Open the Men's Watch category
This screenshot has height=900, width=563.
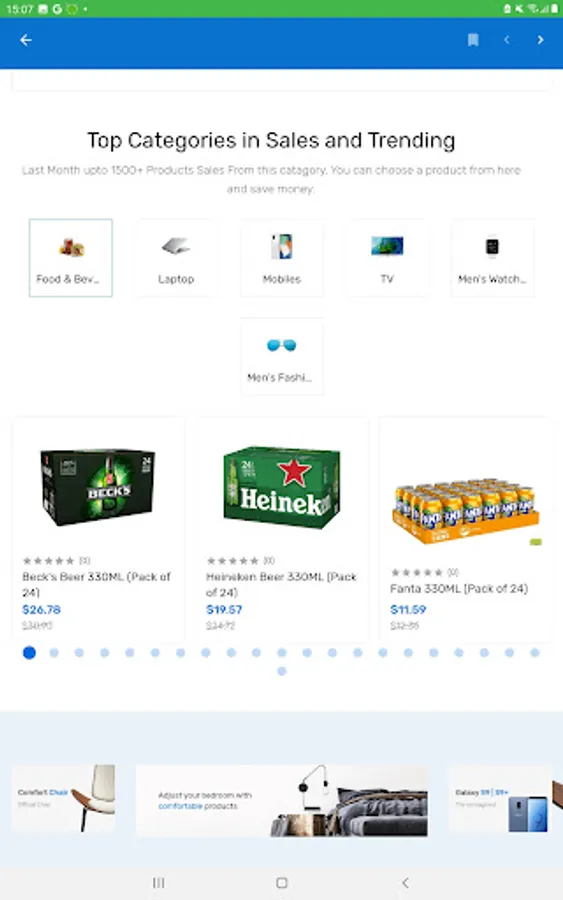[492, 258]
